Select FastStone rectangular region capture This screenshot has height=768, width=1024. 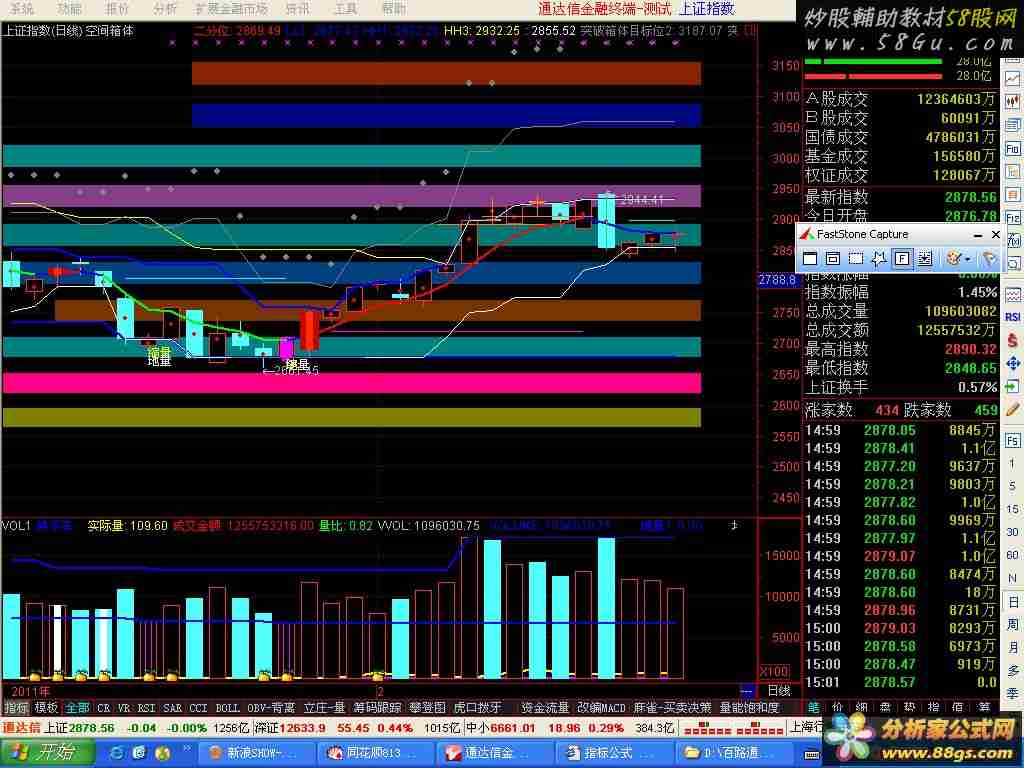point(856,259)
